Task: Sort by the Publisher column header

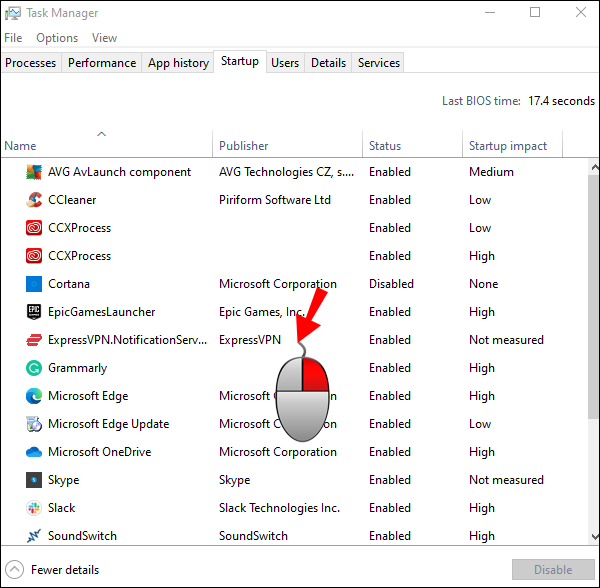Action: coord(288,146)
